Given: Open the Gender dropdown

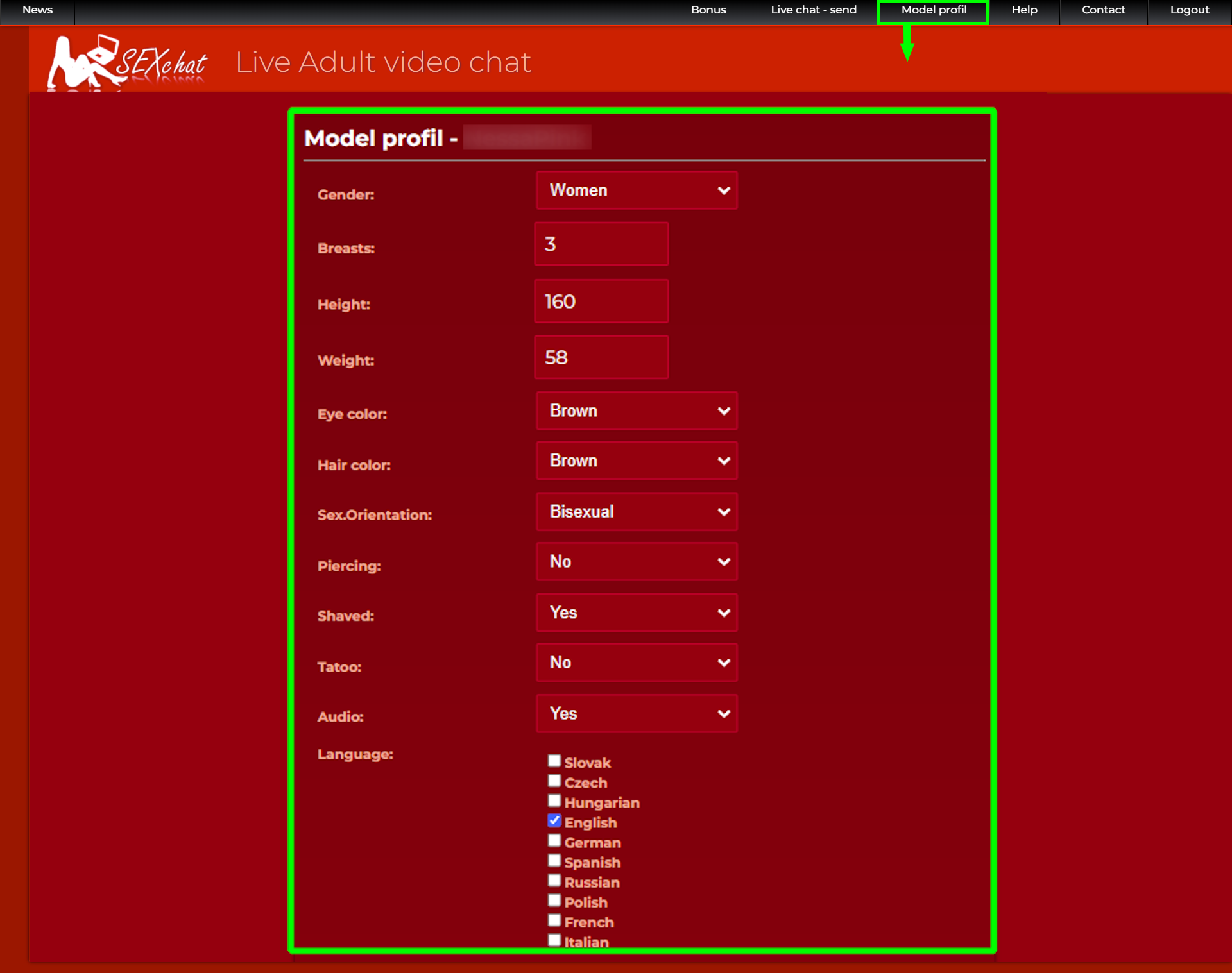Looking at the screenshot, I should point(637,190).
